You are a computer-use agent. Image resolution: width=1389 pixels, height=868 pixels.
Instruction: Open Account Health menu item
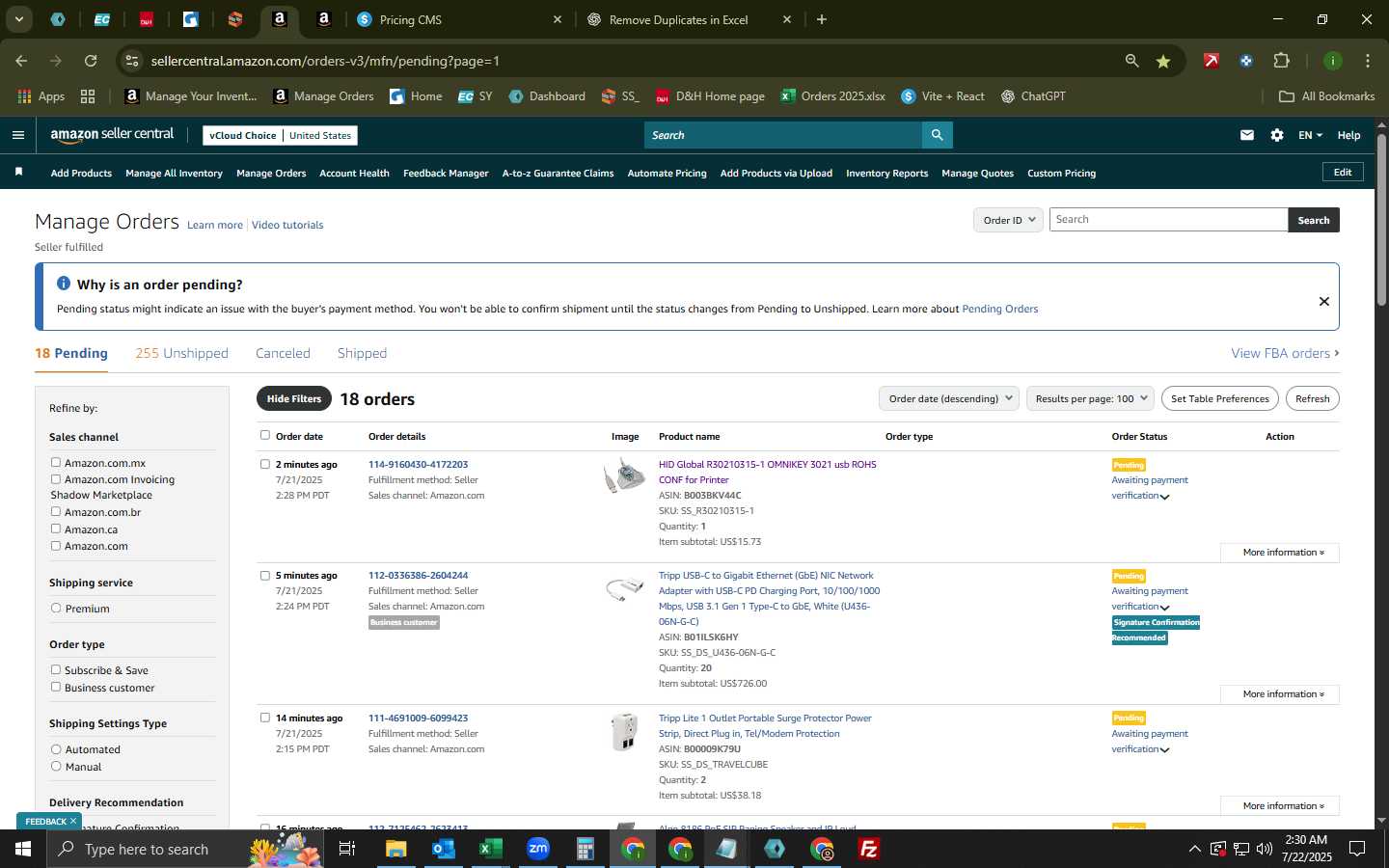354,174
